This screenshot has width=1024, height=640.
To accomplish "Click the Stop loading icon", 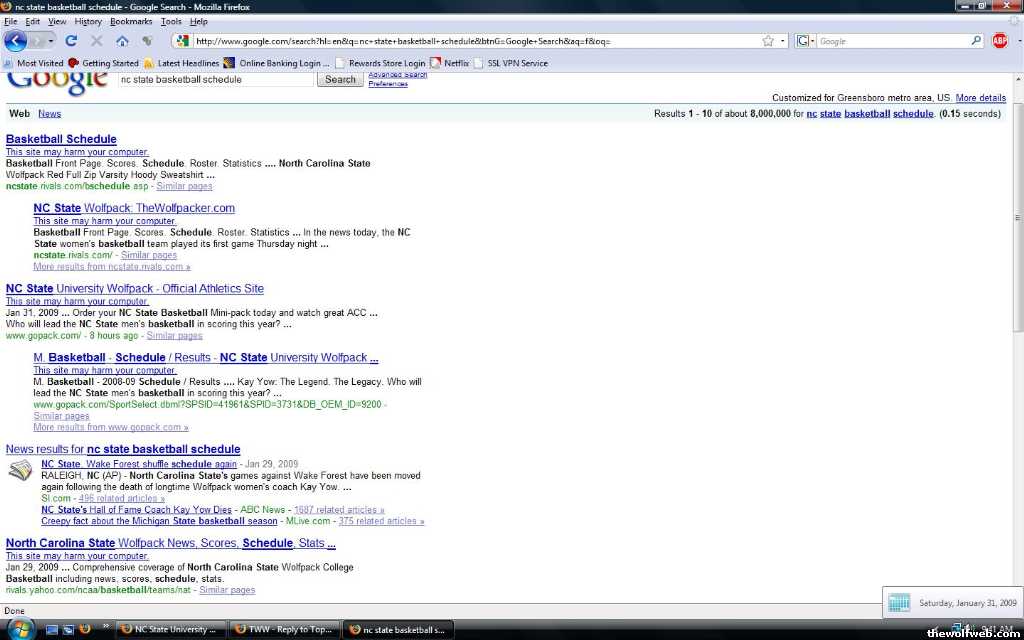I will [x=97, y=41].
